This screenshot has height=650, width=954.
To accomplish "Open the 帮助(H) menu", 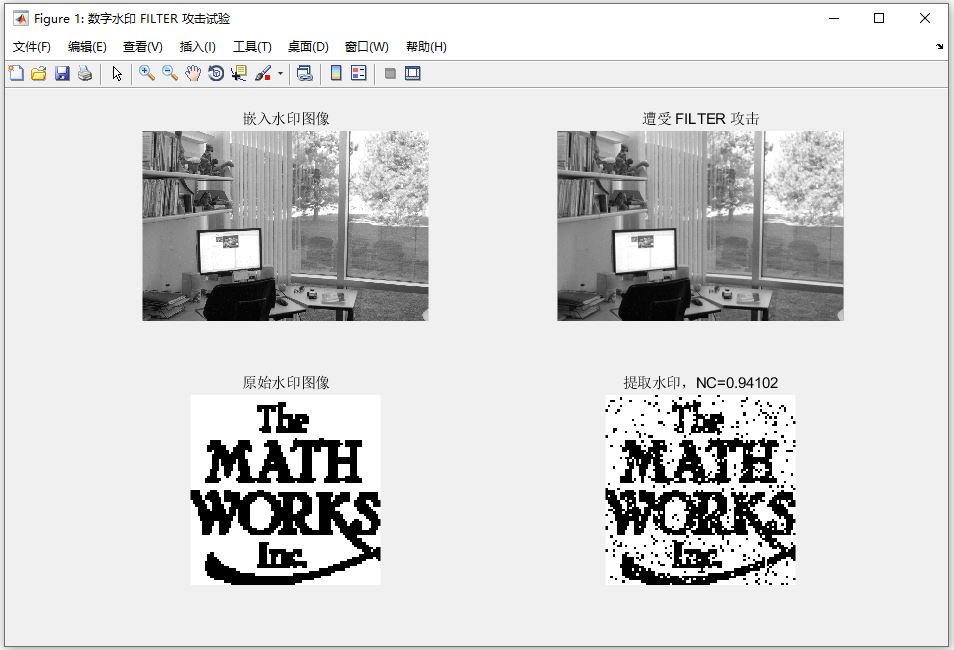I will pyautogui.click(x=427, y=47).
